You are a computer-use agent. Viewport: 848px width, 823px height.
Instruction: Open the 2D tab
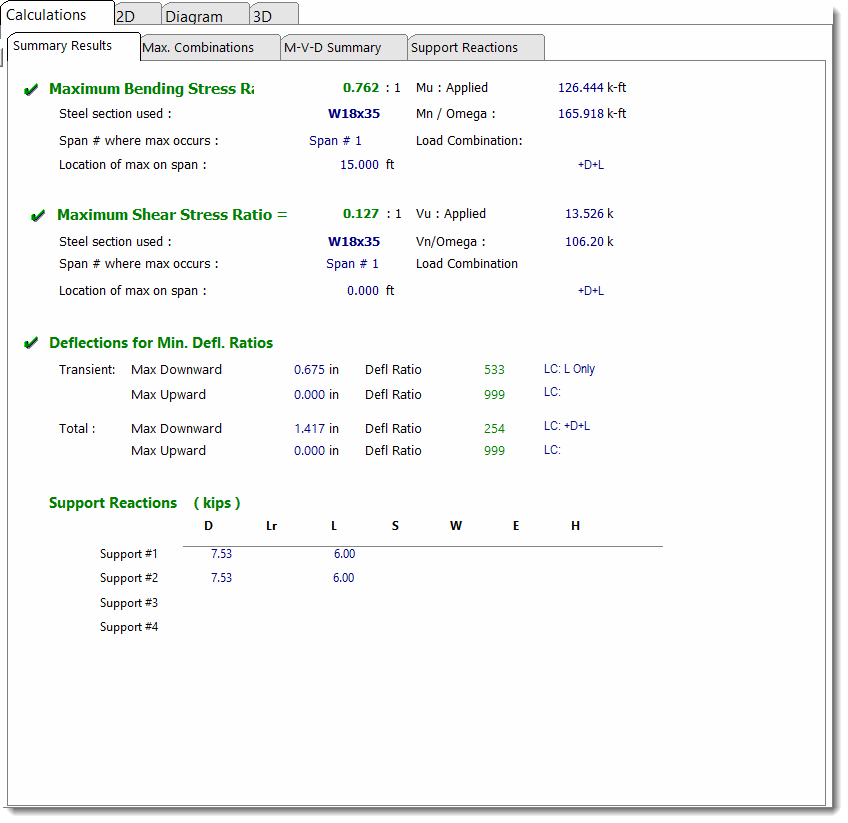point(126,17)
